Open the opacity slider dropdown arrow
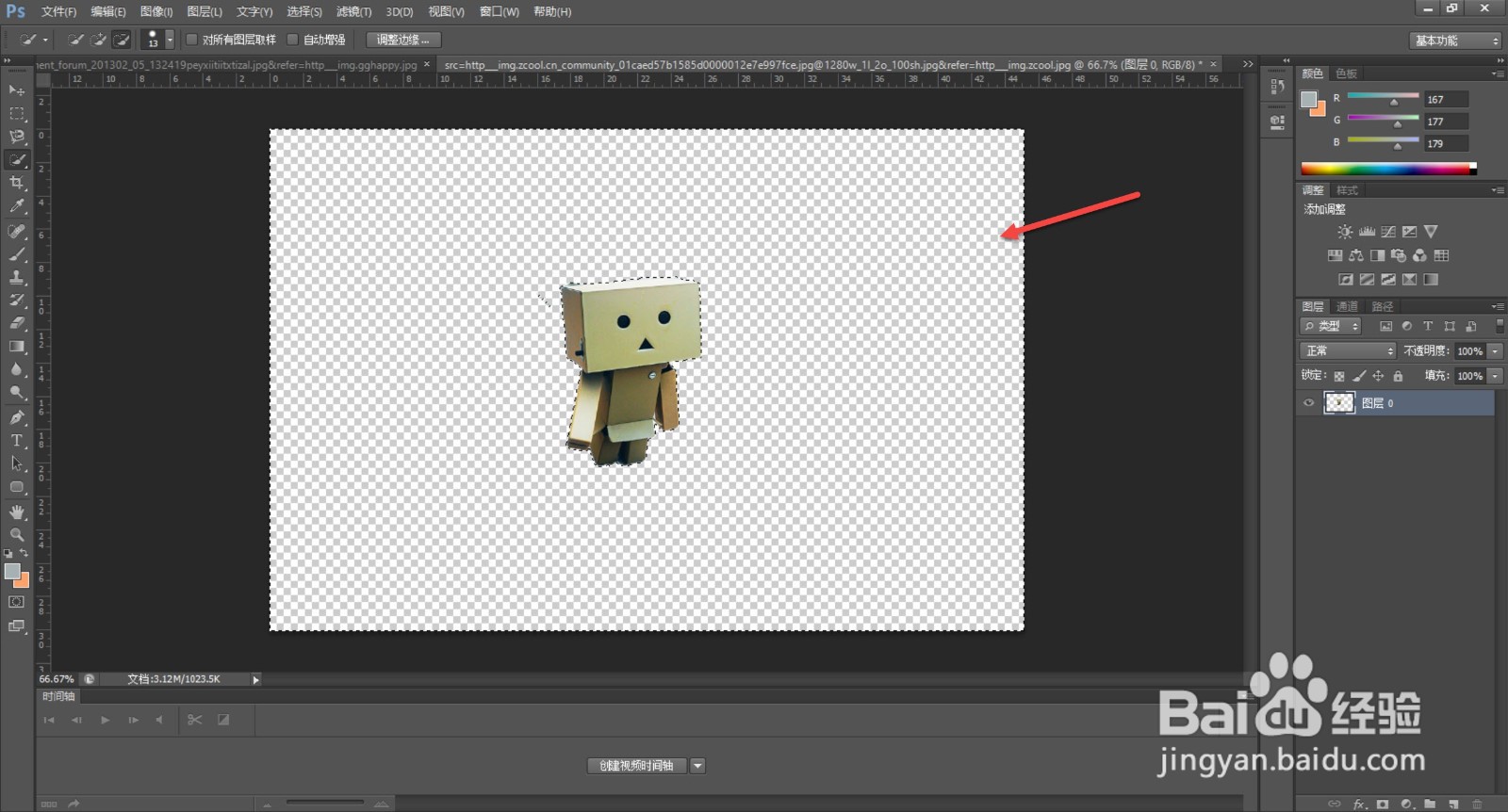 [1495, 351]
